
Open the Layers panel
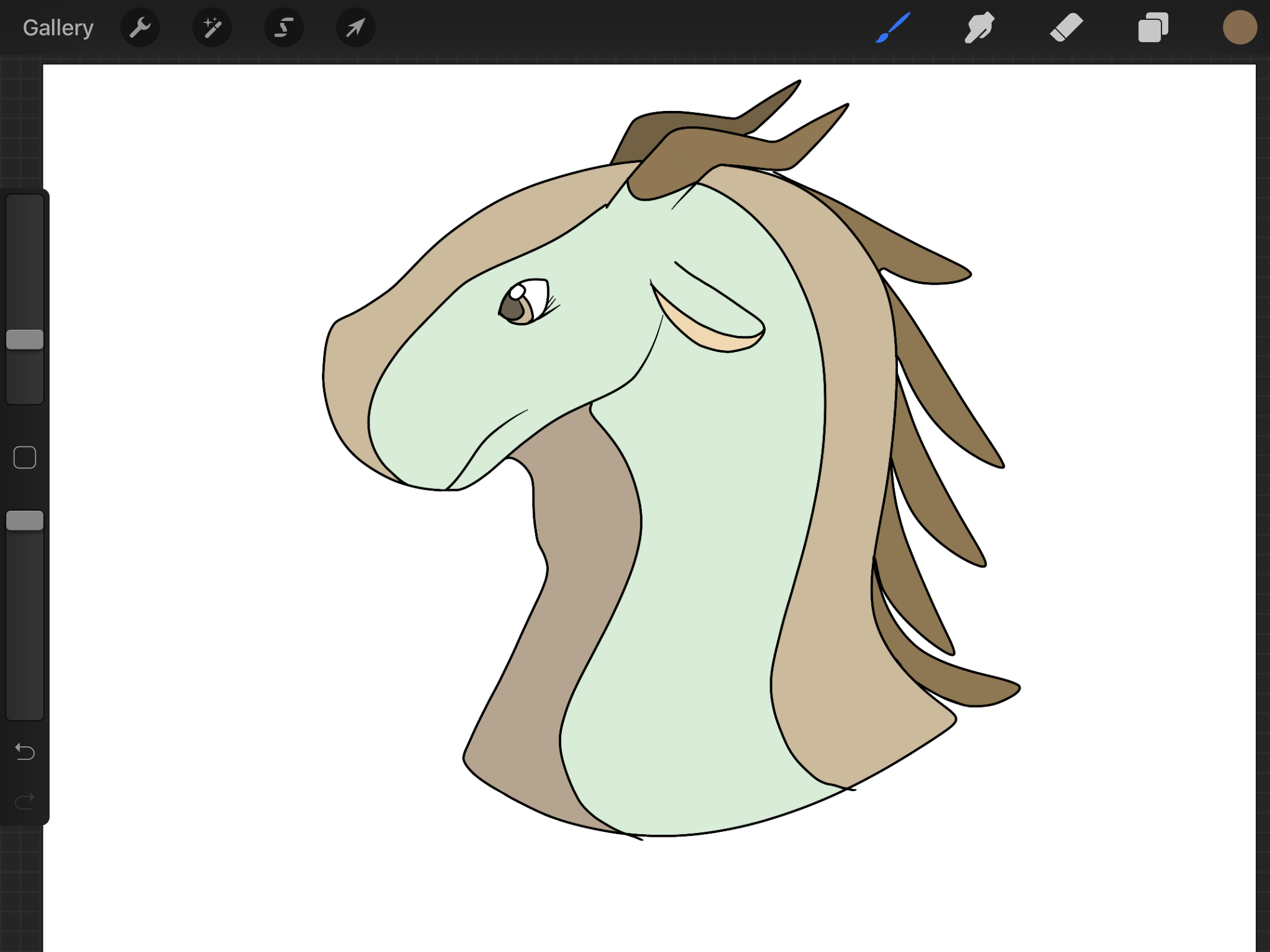tap(1153, 28)
